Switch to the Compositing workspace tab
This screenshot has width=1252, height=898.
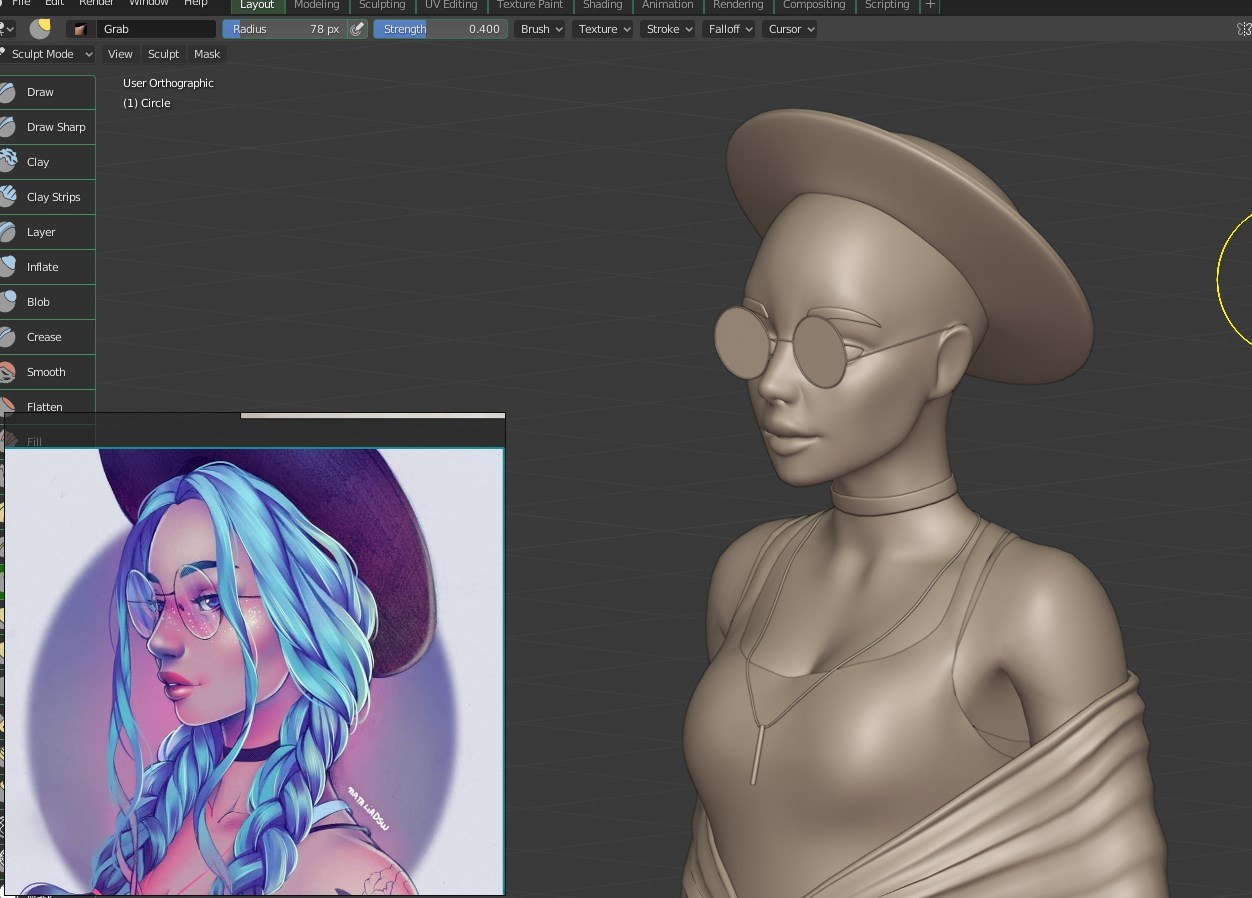814,5
